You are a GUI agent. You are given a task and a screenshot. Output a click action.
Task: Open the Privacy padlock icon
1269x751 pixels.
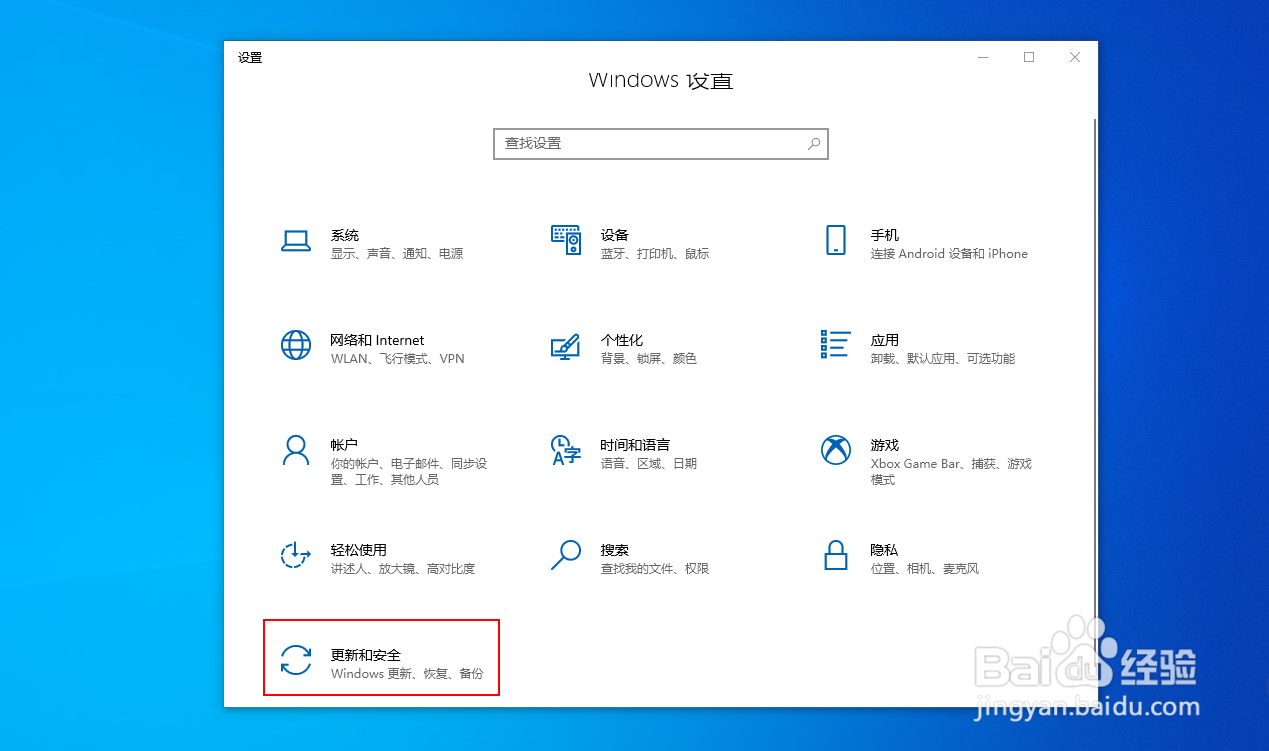pos(835,555)
